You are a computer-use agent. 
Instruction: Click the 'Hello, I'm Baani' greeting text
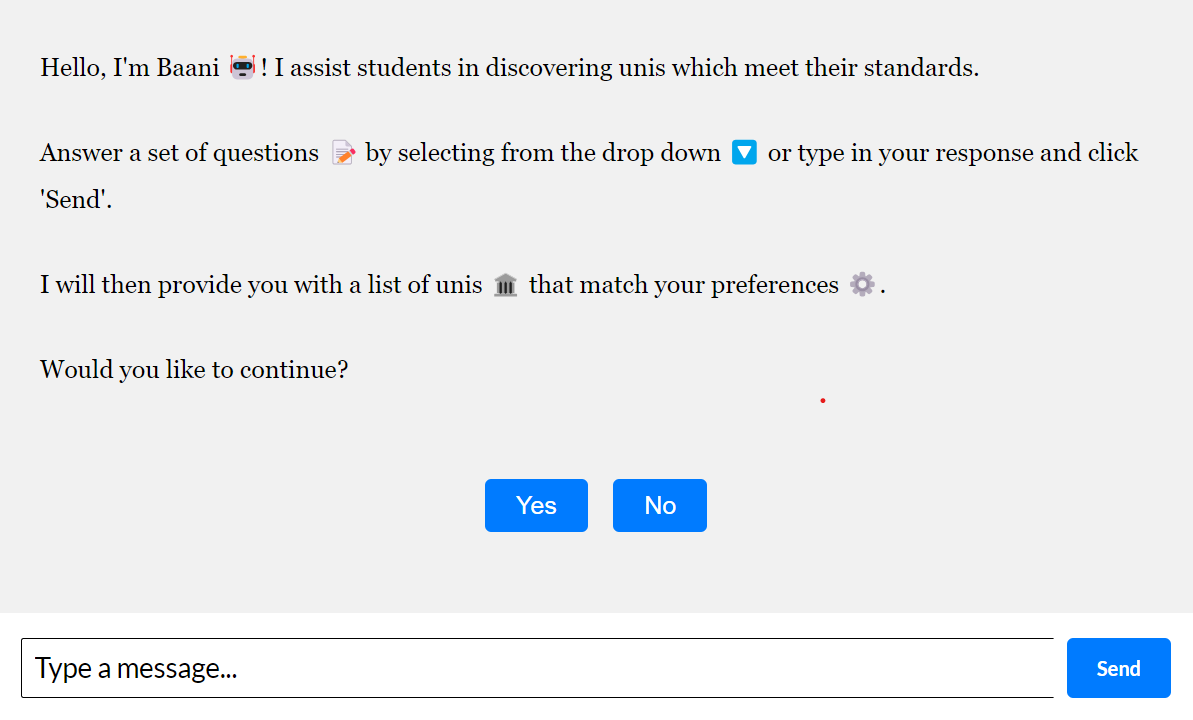[129, 68]
